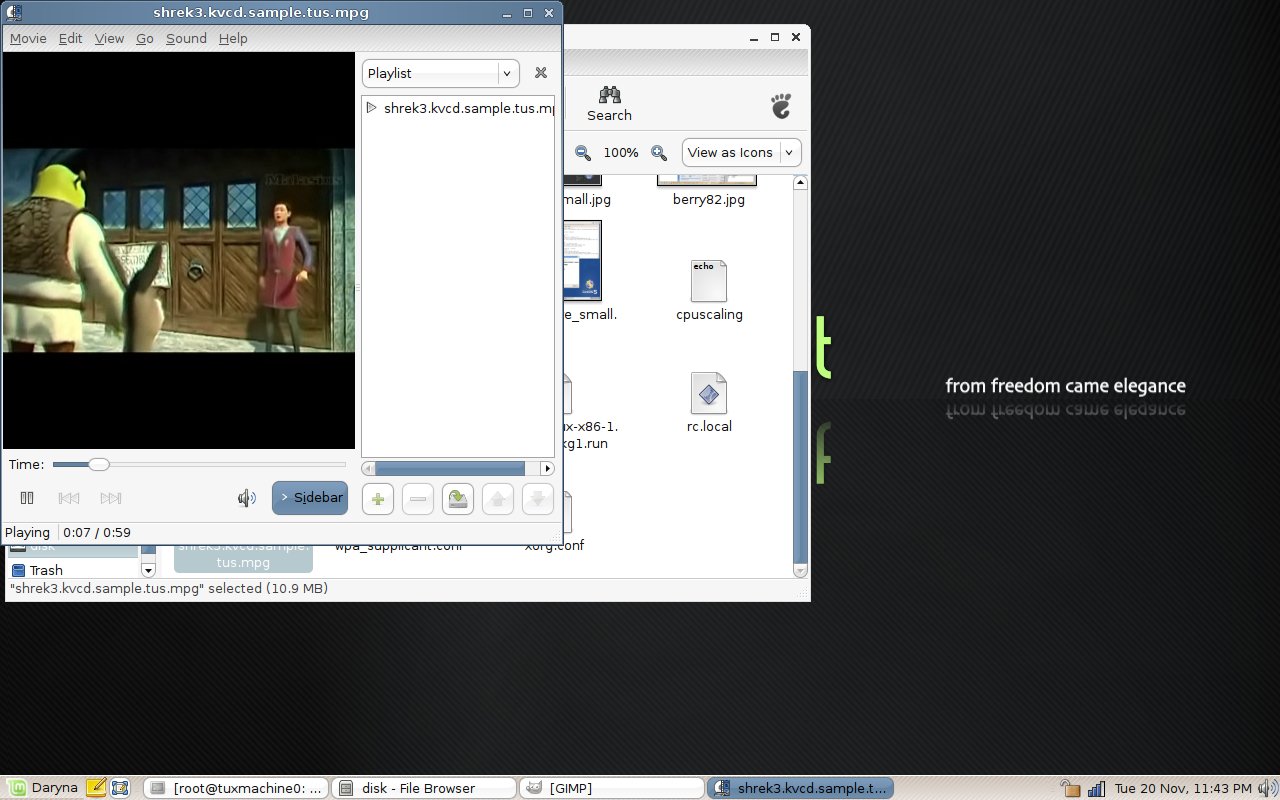Close the Playlist sidebar panel
This screenshot has width=1280, height=800.
pyautogui.click(x=541, y=73)
